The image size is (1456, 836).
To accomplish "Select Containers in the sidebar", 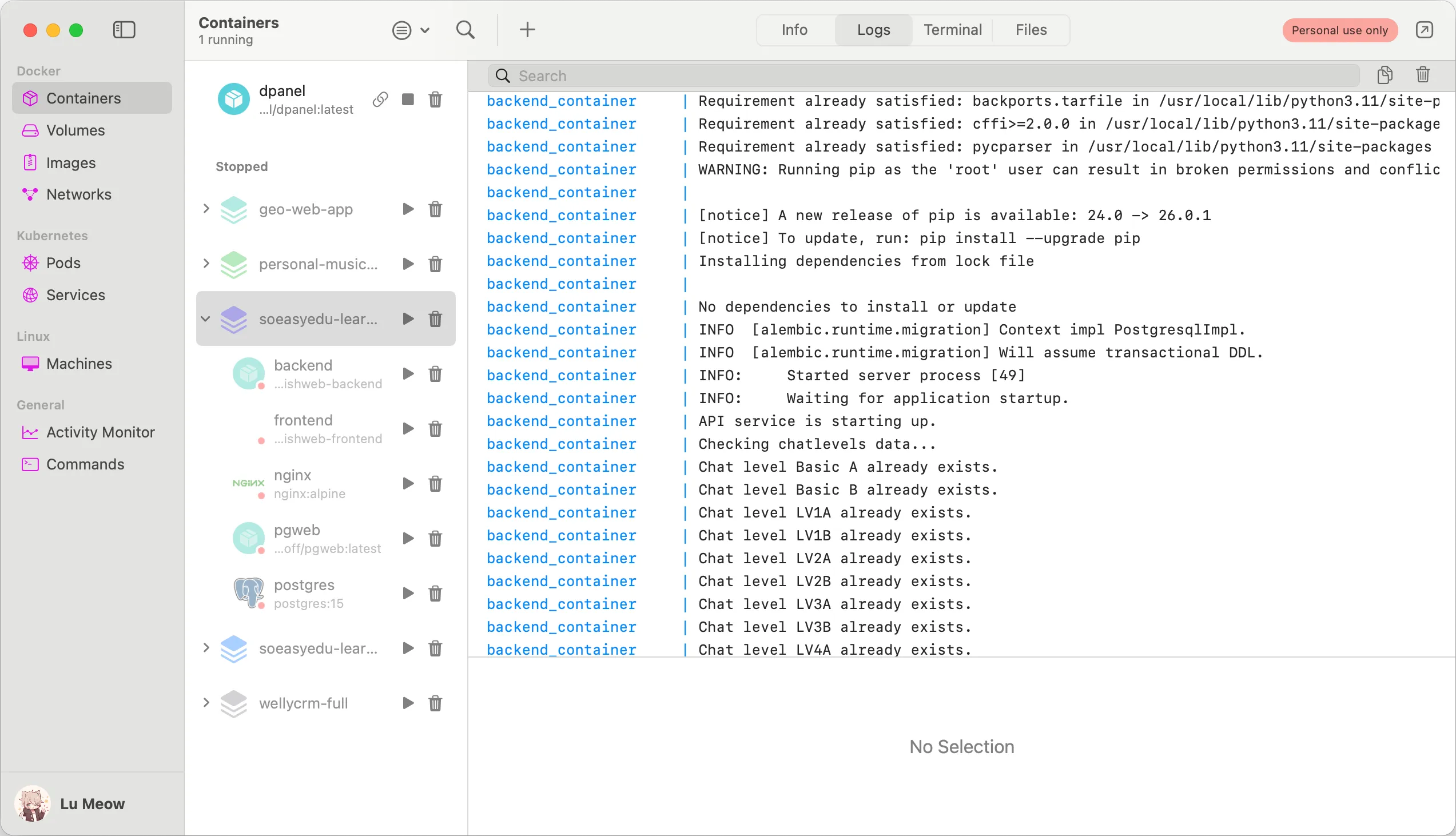I will [92, 98].
